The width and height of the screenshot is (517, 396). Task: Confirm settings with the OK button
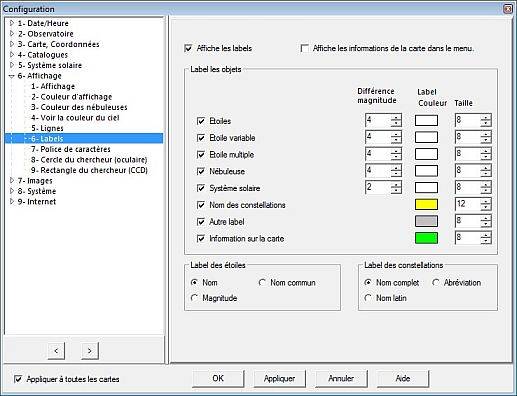218,378
